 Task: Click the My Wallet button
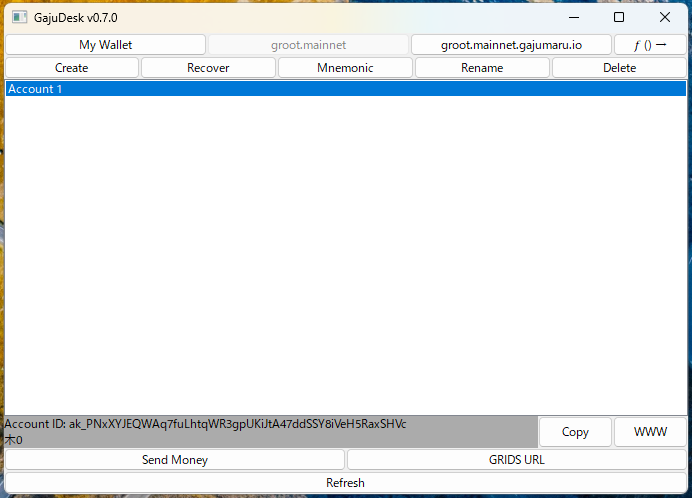105,45
